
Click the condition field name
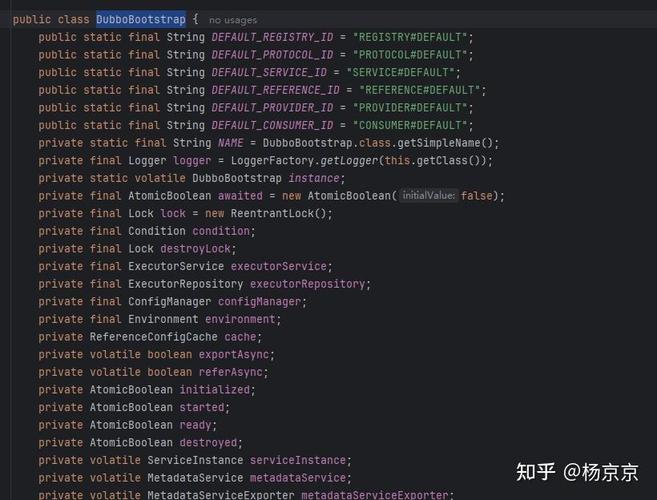pos(221,231)
